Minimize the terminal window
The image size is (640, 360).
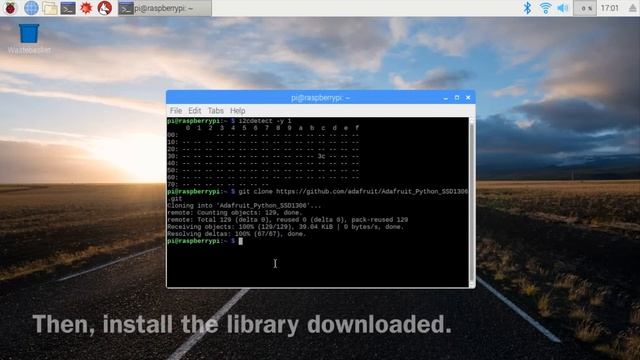pos(445,98)
